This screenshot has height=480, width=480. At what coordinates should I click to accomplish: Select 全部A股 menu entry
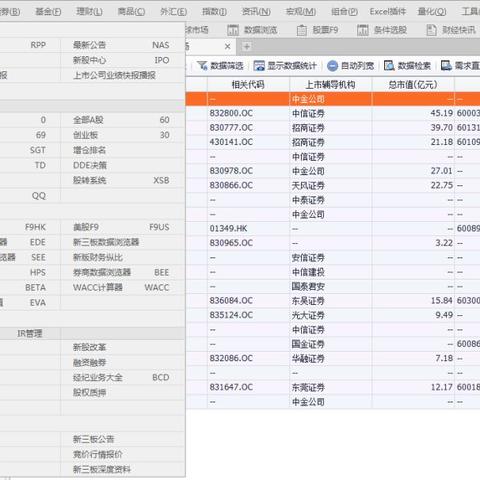coord(123,120)
